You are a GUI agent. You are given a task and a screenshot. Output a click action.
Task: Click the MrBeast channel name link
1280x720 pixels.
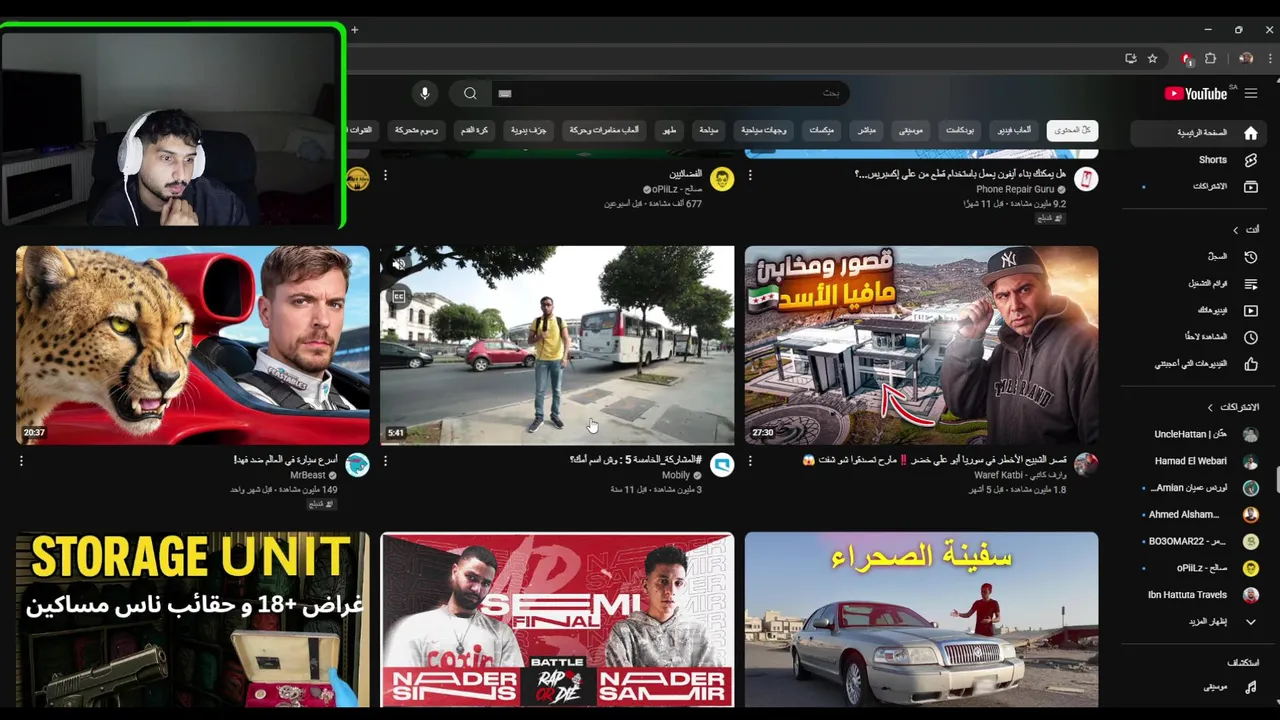(308, 475)
